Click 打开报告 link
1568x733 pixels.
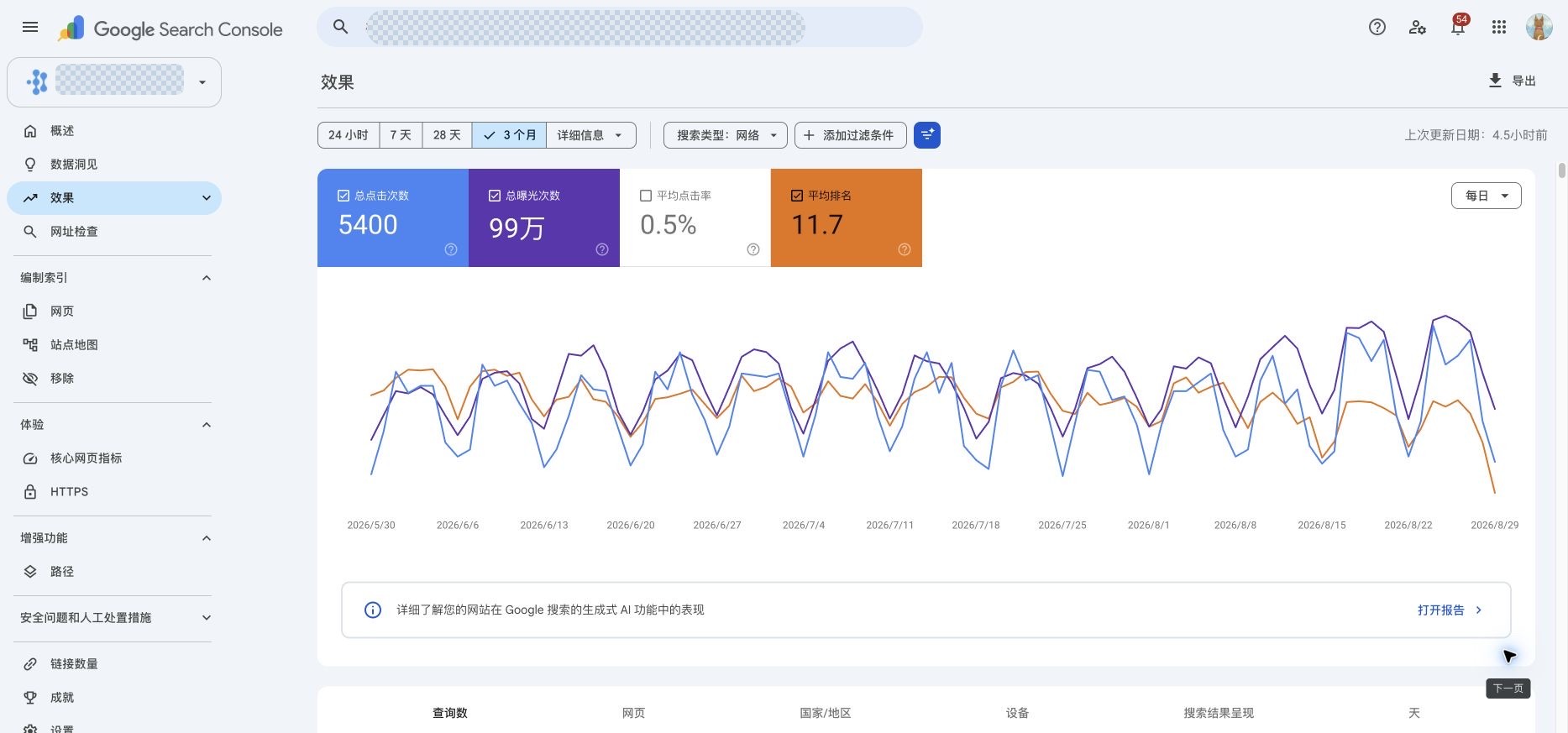point(1450,610)
